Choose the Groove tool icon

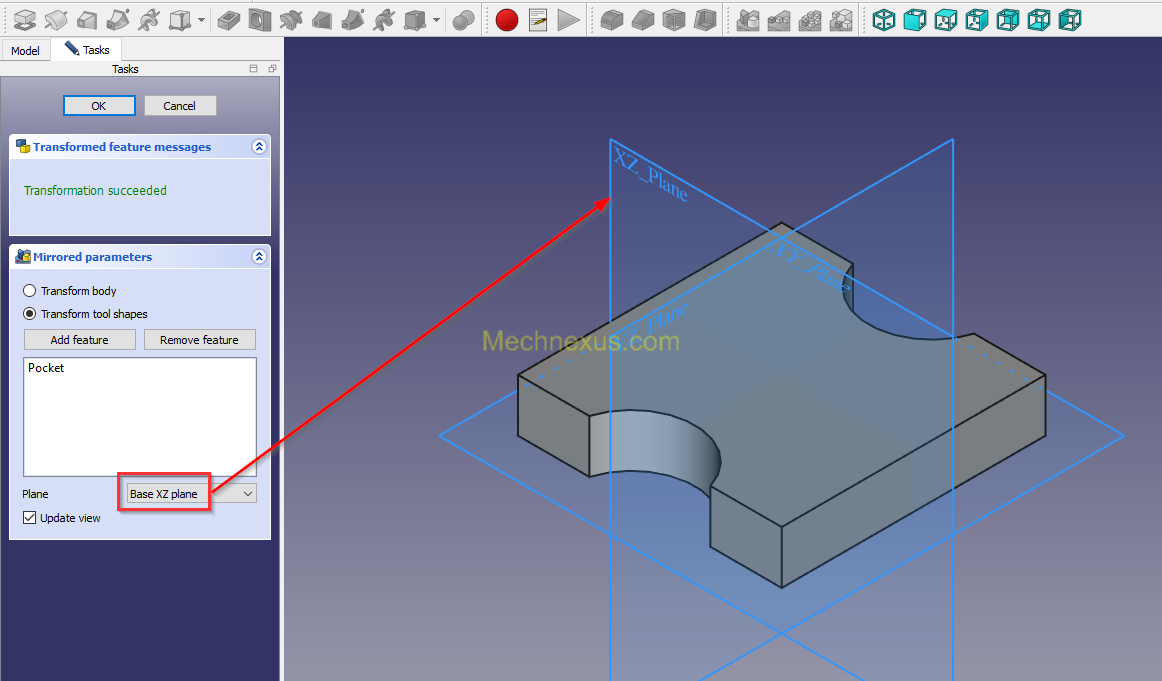point(290,19)
